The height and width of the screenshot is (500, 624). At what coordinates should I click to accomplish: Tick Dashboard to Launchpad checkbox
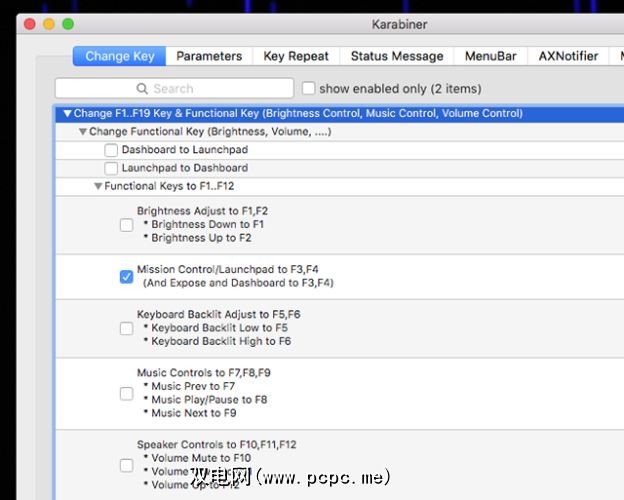coord(111,150)
